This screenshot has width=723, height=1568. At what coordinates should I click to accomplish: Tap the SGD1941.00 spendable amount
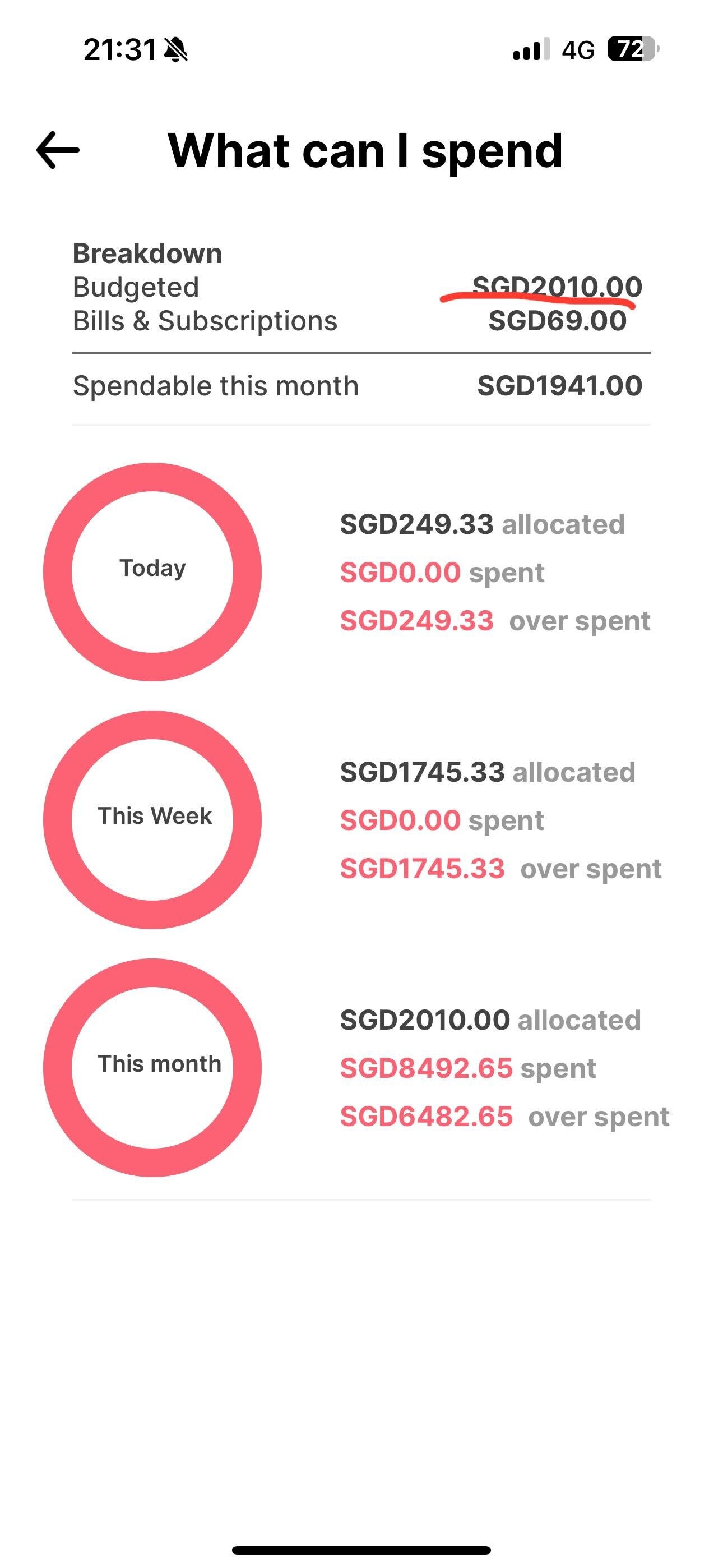[x=559, y=386]
